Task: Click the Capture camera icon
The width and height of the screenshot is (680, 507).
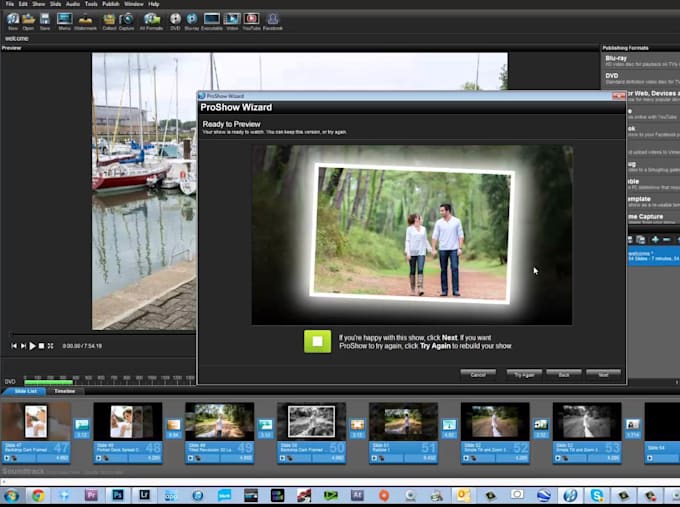Action: click(126, 21)
